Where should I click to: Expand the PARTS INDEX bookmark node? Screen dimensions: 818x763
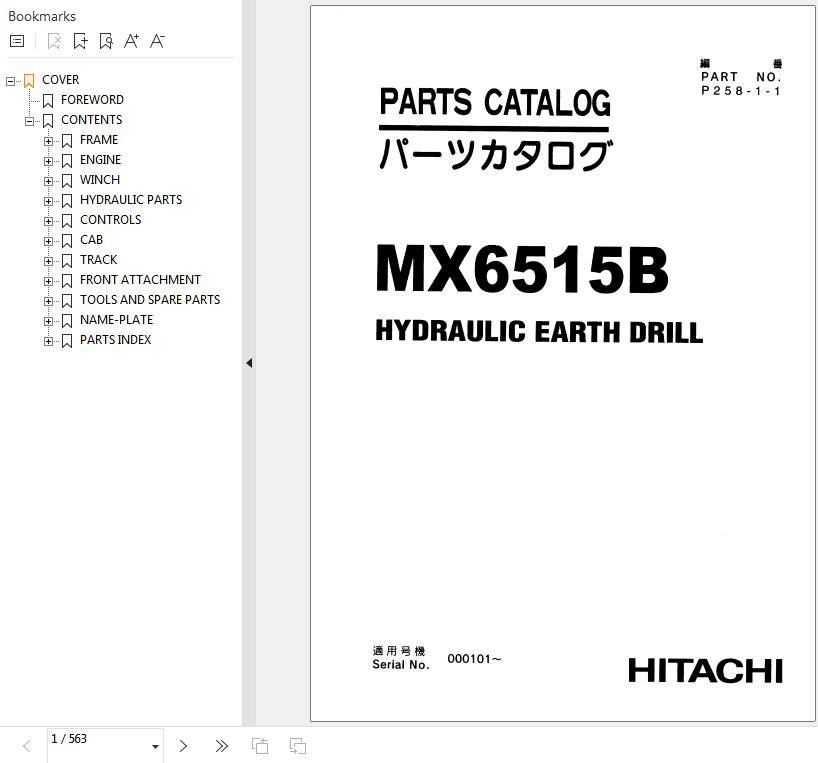[48, 341]
